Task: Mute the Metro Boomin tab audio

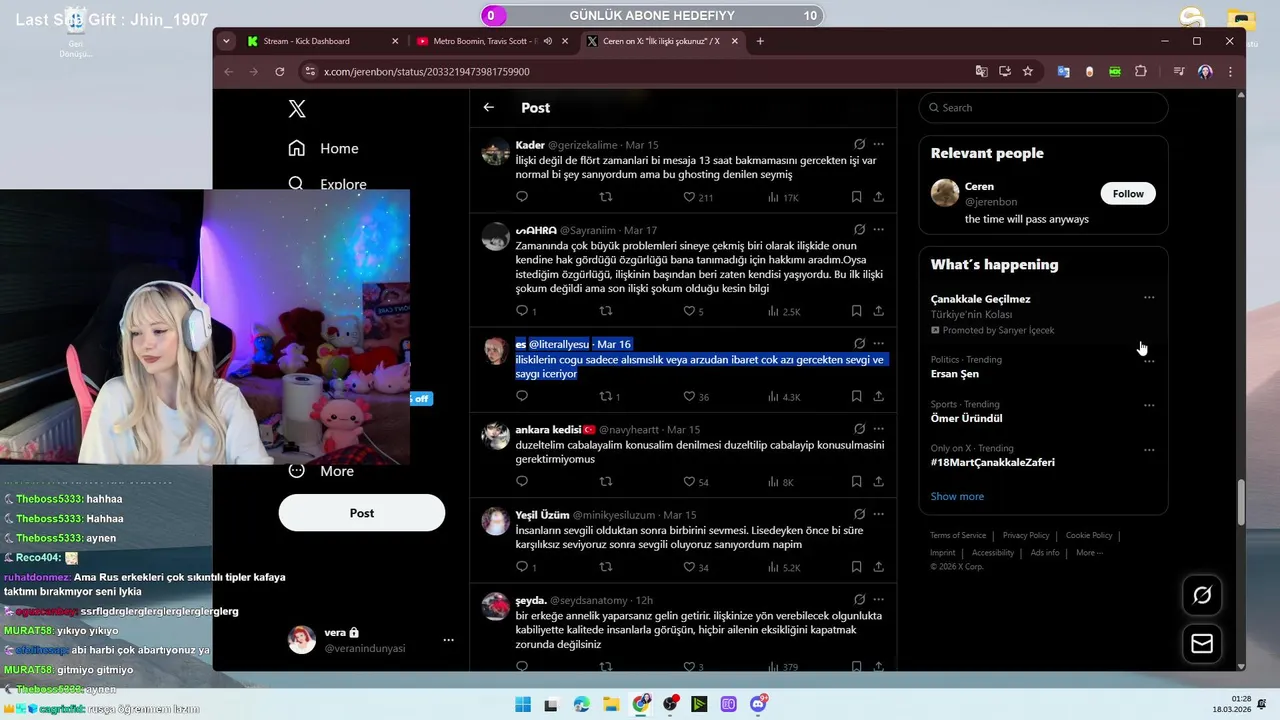Action: 547,41
